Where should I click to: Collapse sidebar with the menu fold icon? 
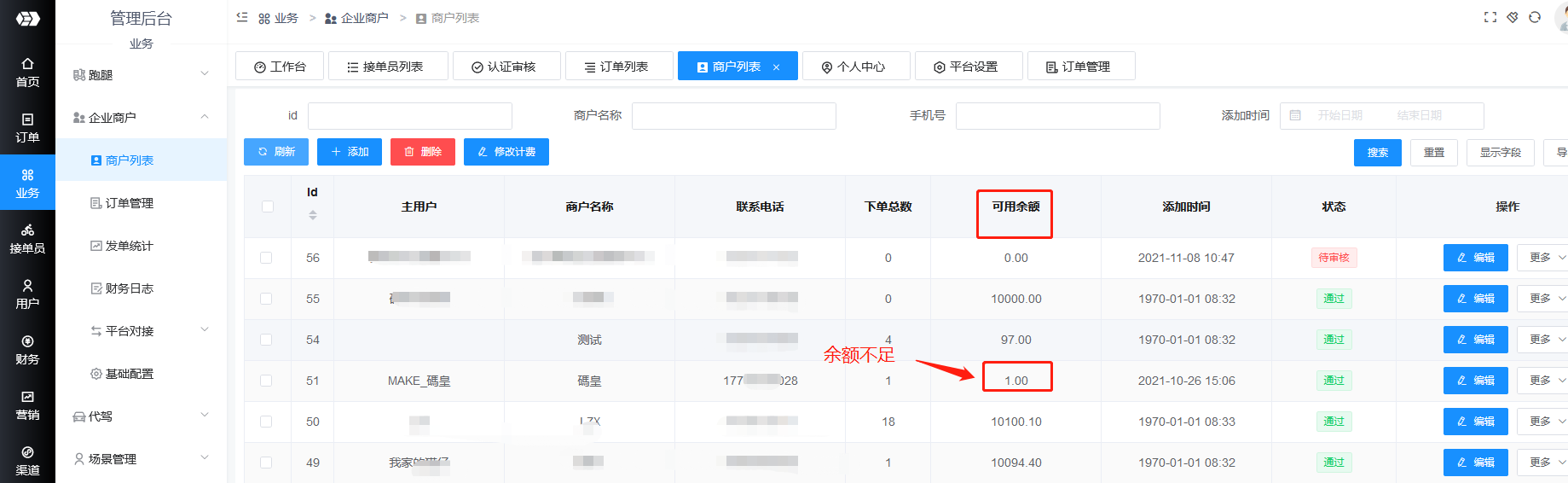[242, 17]
